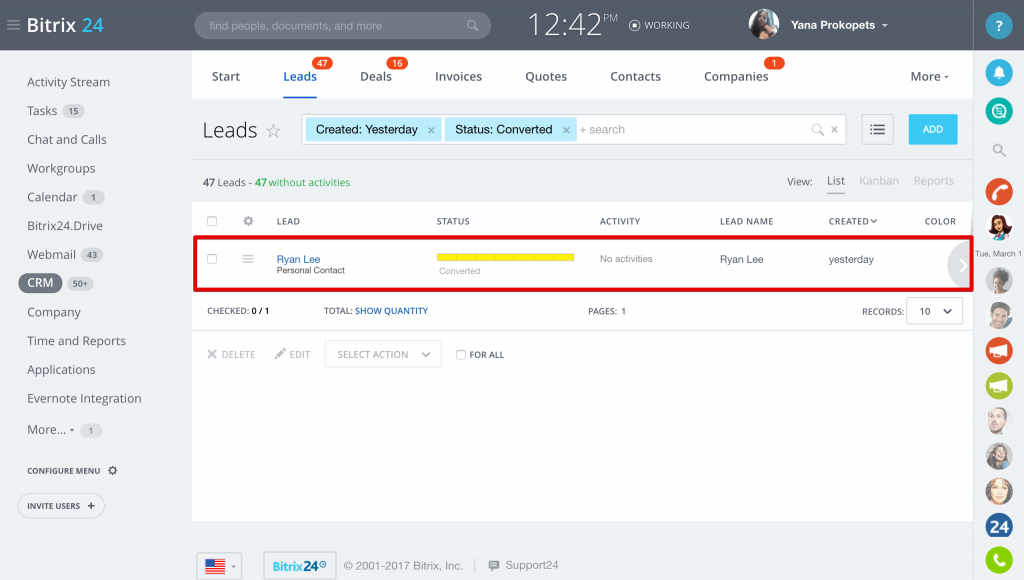The image size is (1024, 580).
Task: Open list settings gear in table header
Action: [x=248, y=221]
